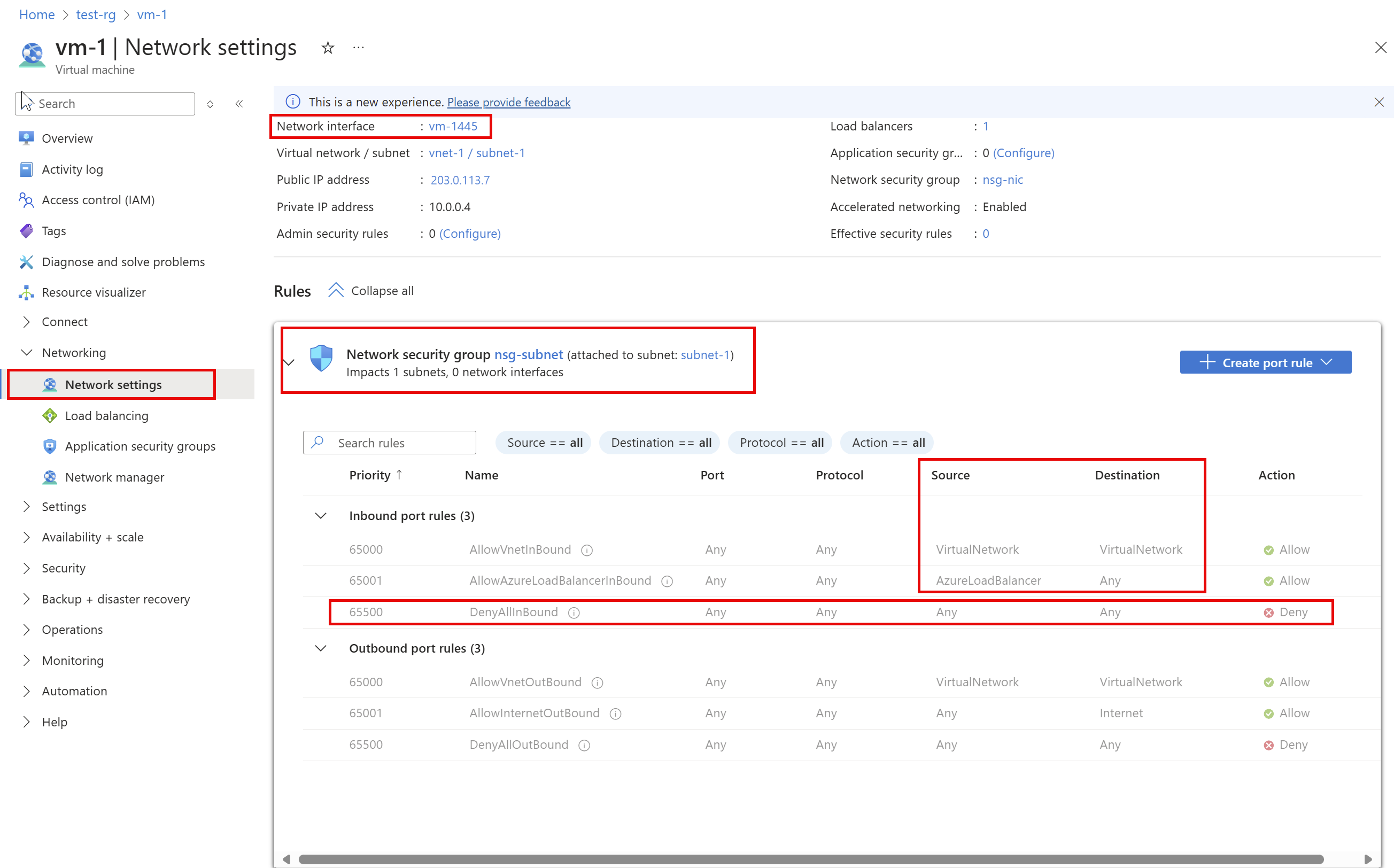Navigate to Overview from the sidebar
Screen dimensions: 1394x868
click(x=67, y=138)
